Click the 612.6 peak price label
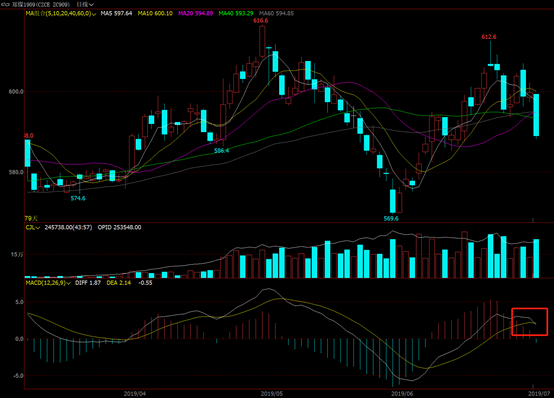 point(489,37)
